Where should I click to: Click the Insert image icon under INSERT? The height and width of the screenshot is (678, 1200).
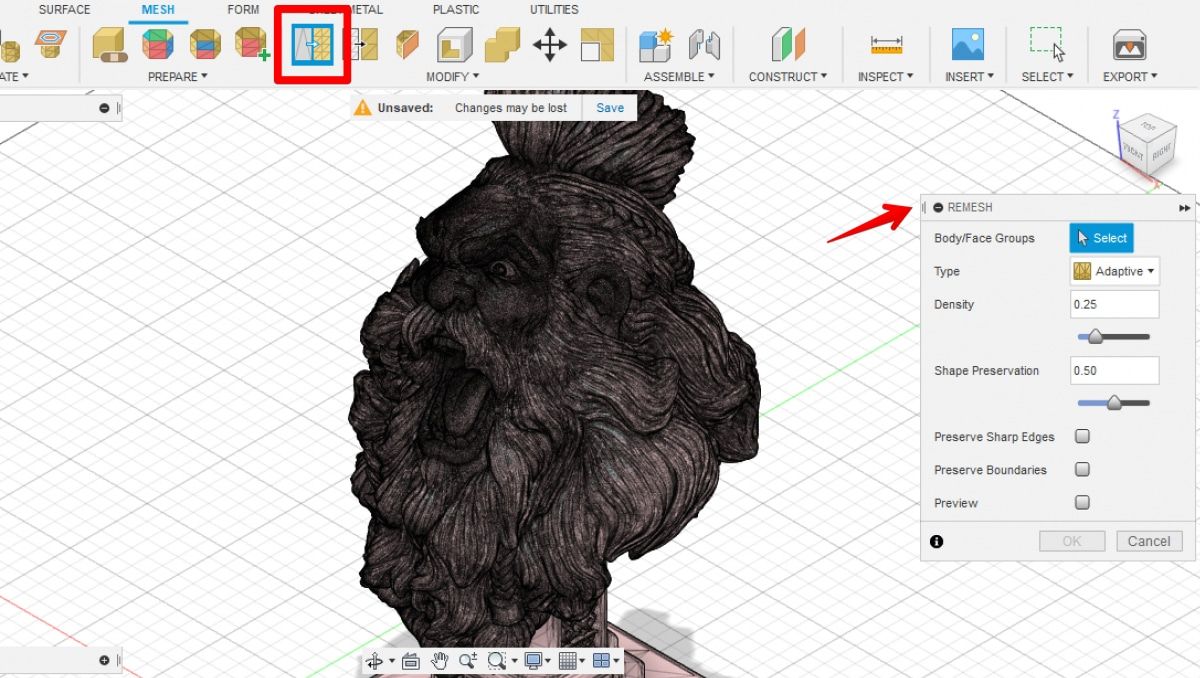click(967, 45)
